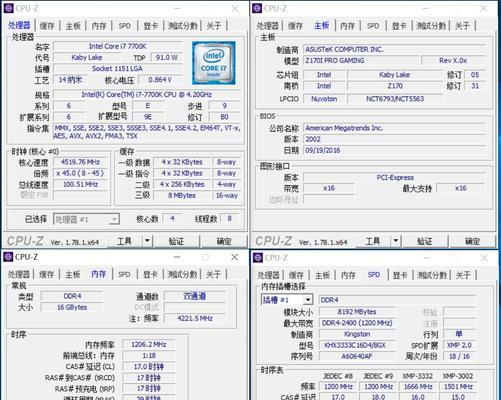
Task: Click the 100.51 MHz bus speed value
Action: (x=80, y=184)
